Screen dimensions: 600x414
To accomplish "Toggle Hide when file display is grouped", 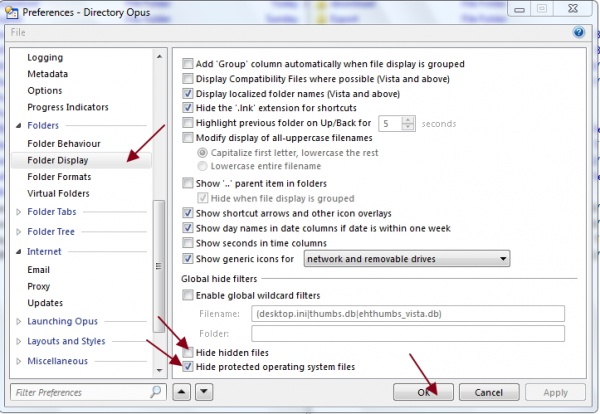I will [x=202, y=199].
